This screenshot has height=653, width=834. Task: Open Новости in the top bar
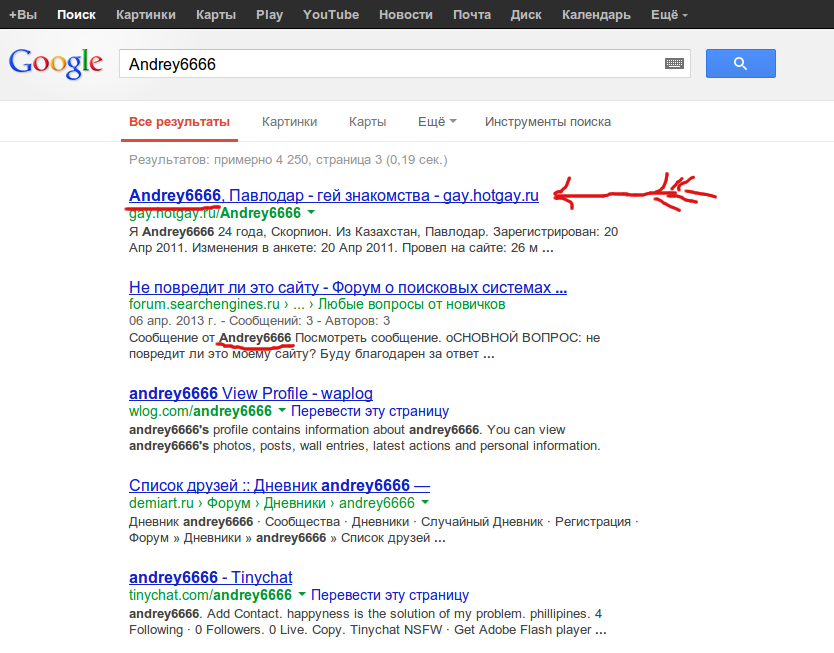click(406, 14)
